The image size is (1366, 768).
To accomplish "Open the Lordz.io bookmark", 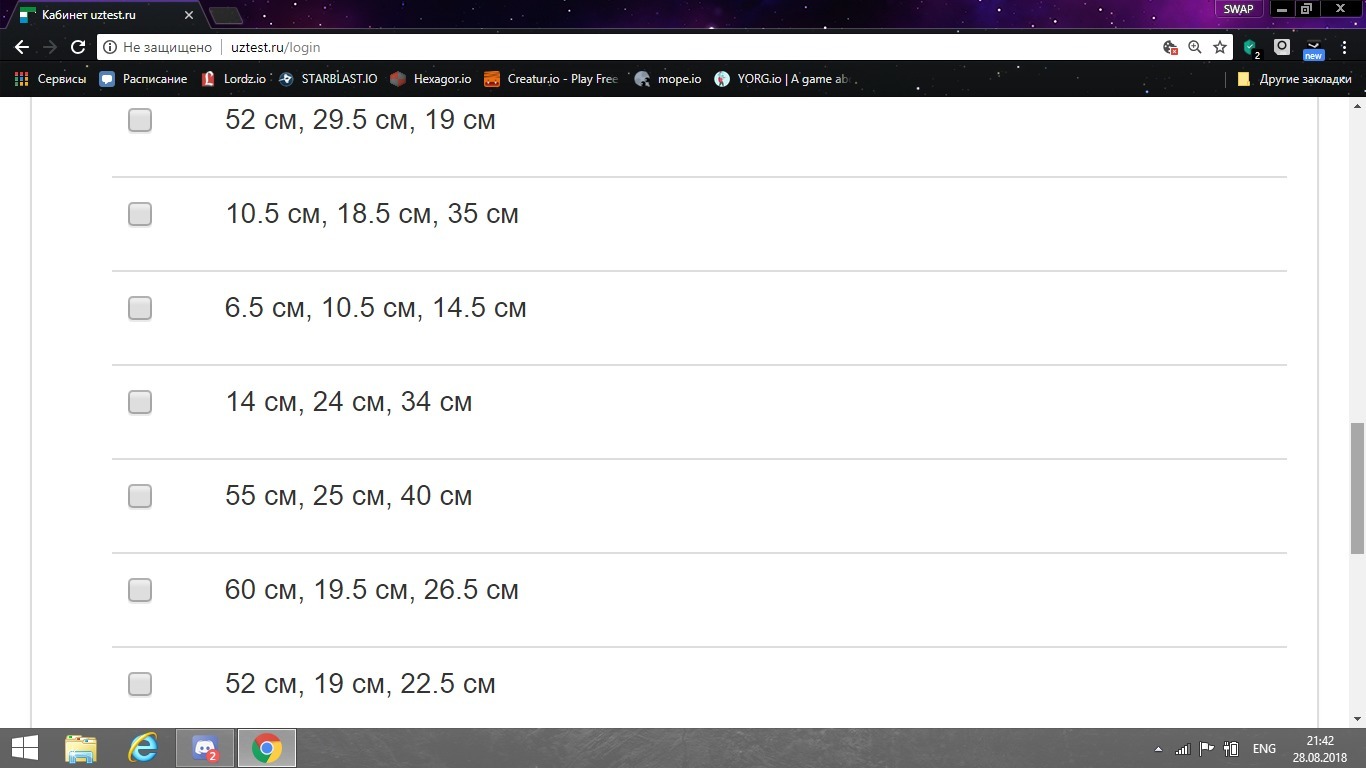I will [234, 79].
